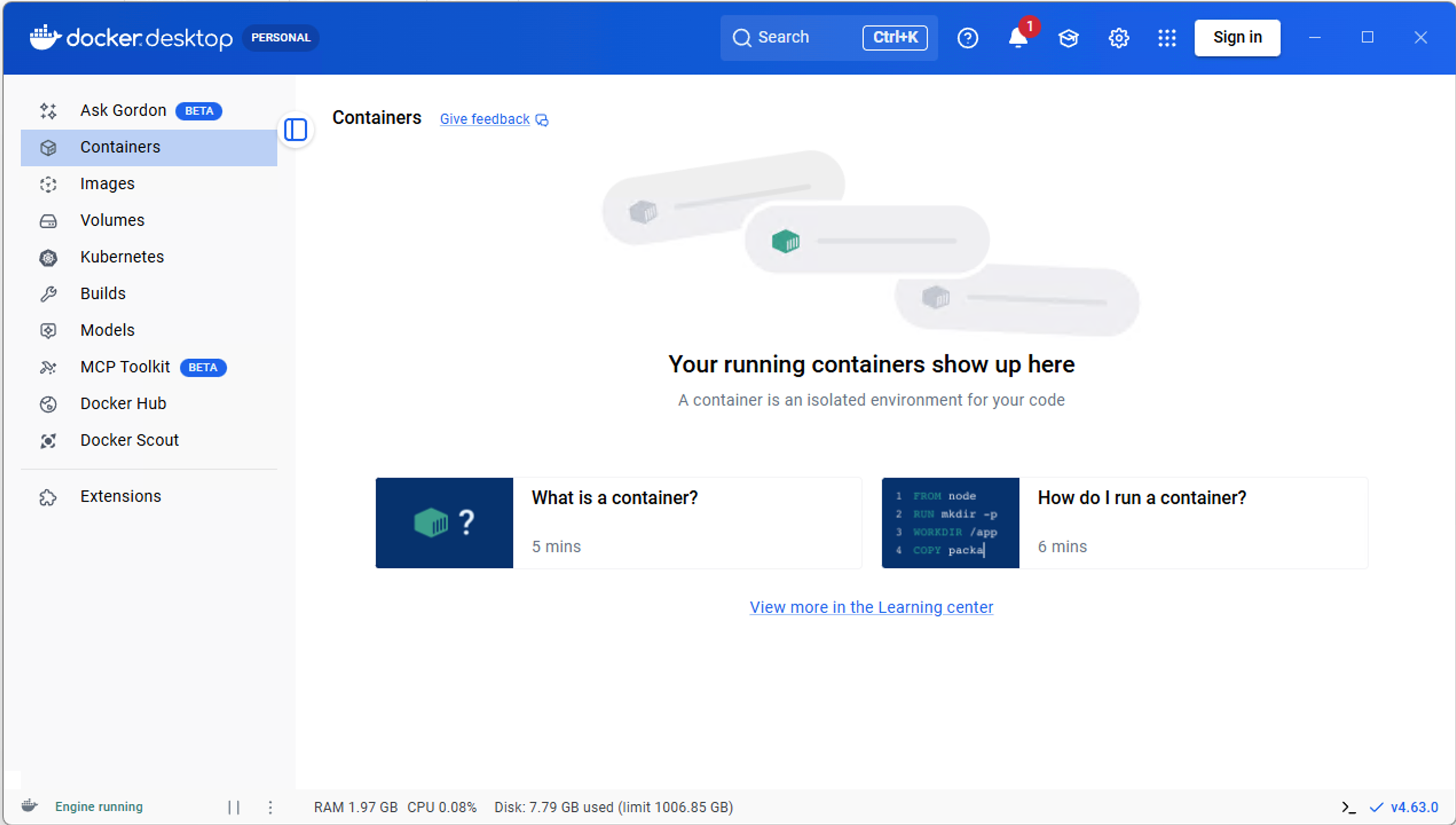This screenshot has width=1456, height=825.
Task: Open the terminal icon in status bar
Action: point(1348,807)
